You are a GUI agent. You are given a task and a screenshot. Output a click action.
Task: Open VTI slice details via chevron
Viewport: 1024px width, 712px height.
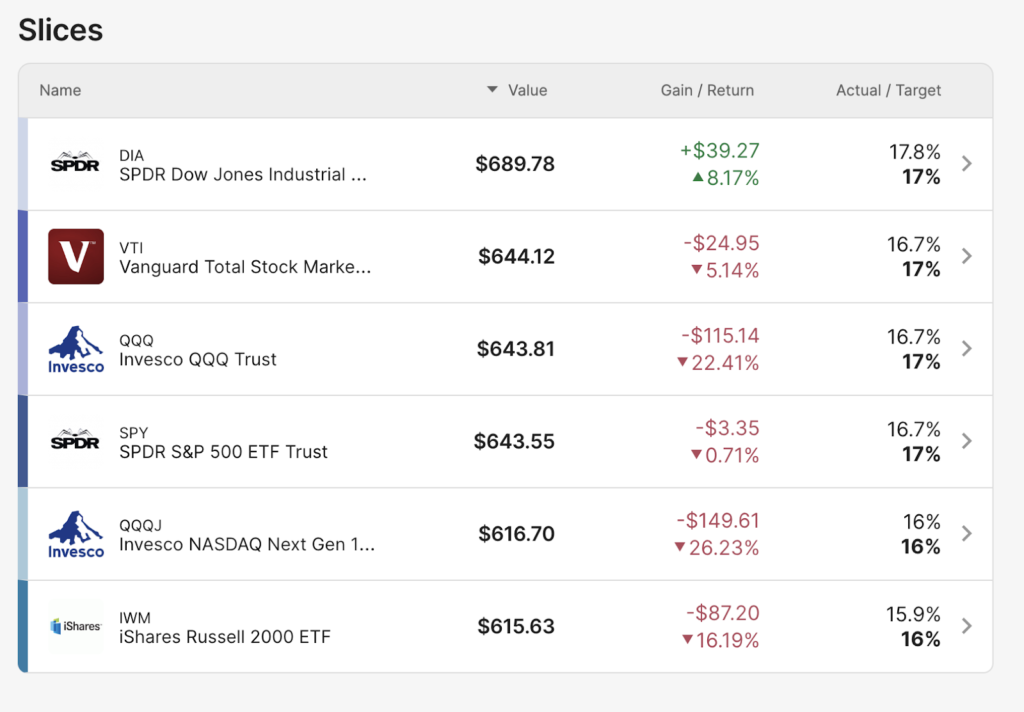click(966, 256)
